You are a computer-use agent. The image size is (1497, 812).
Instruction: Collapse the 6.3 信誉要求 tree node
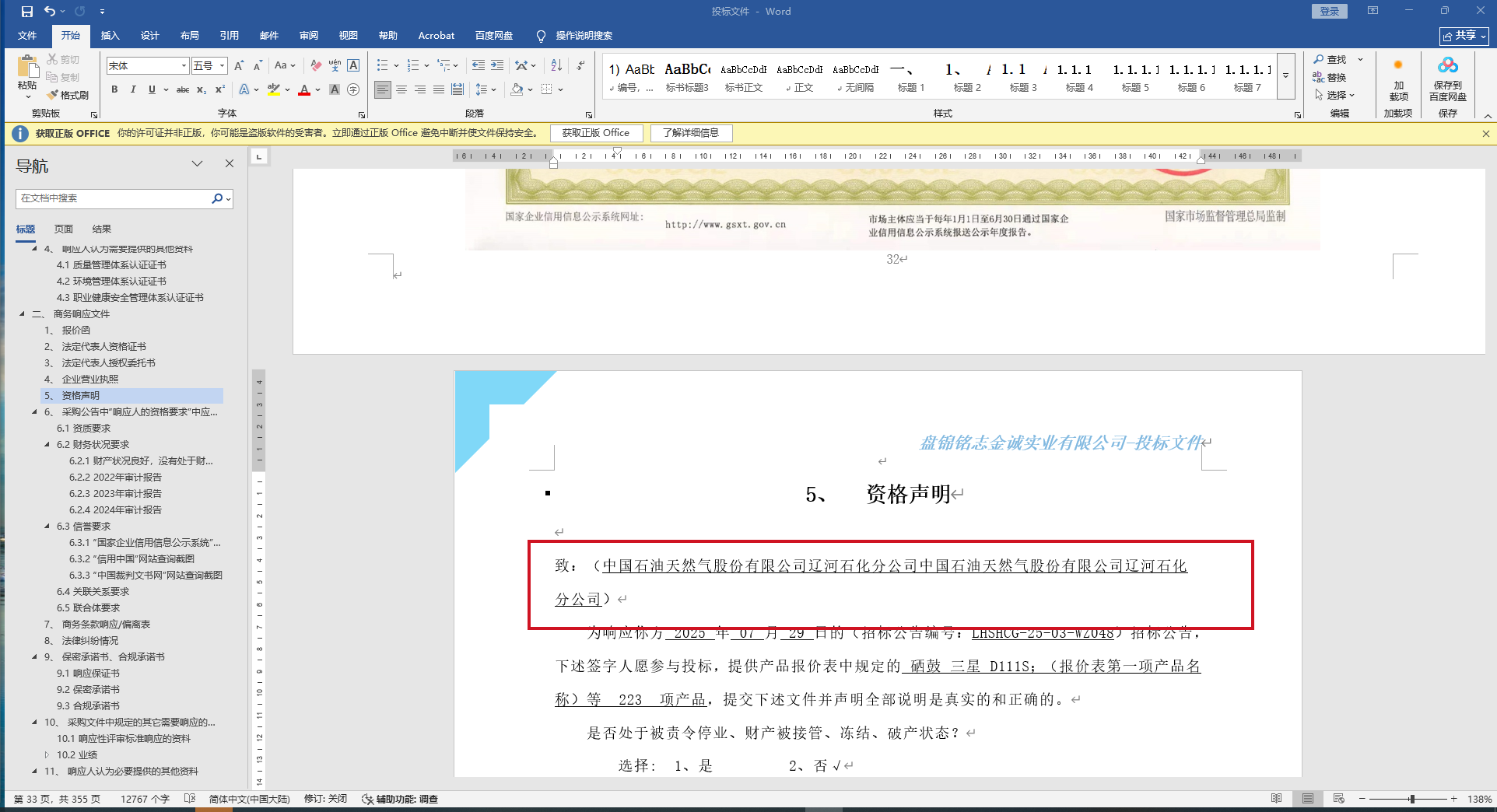[47, 527]
